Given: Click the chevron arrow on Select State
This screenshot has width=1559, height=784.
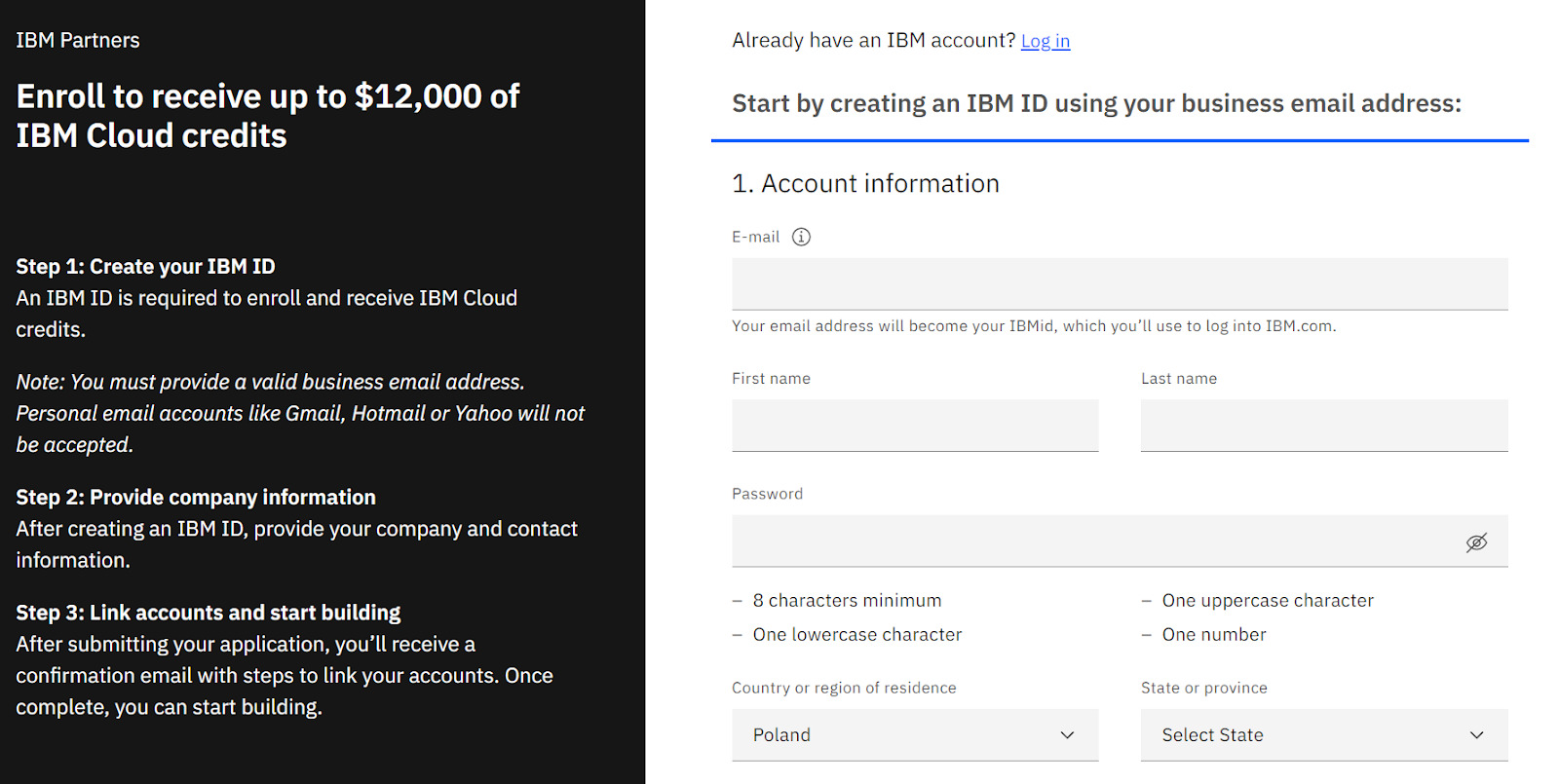Looking at the screenshot, I should point(1476,735).
